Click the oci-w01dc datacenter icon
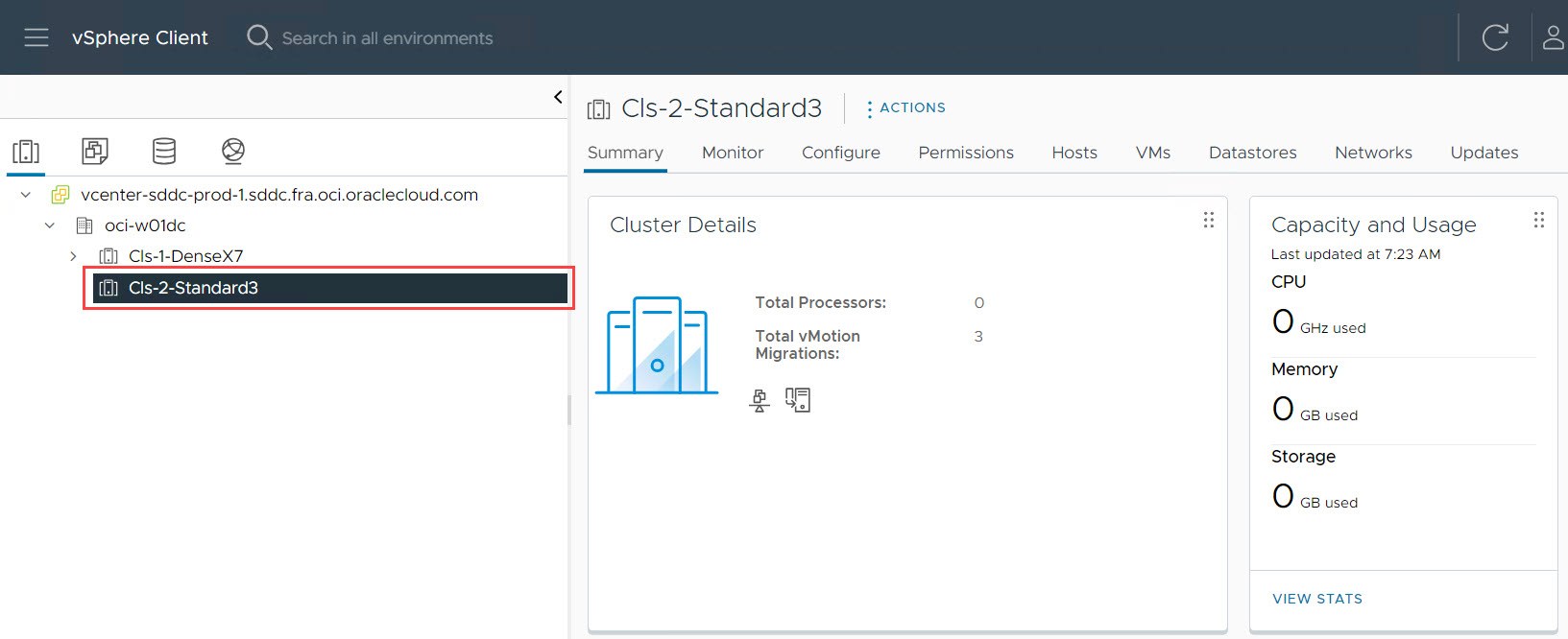The height and width of the screenshot is (639, 1568). (x=84, y=225)
